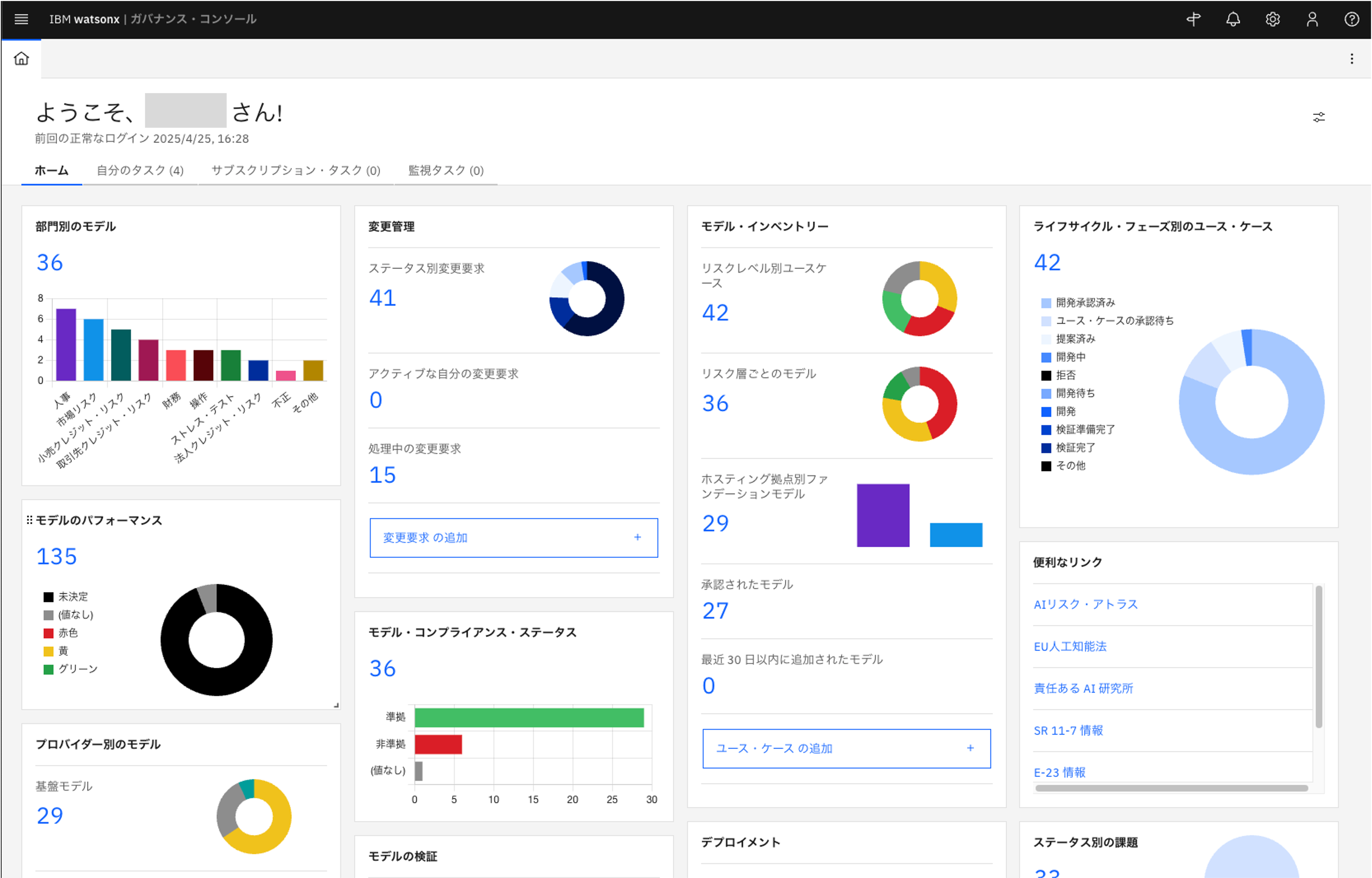The height and width of the screenshot is (878, 1372).
Task: Open the notifications bell
Action: point(1233,19)
